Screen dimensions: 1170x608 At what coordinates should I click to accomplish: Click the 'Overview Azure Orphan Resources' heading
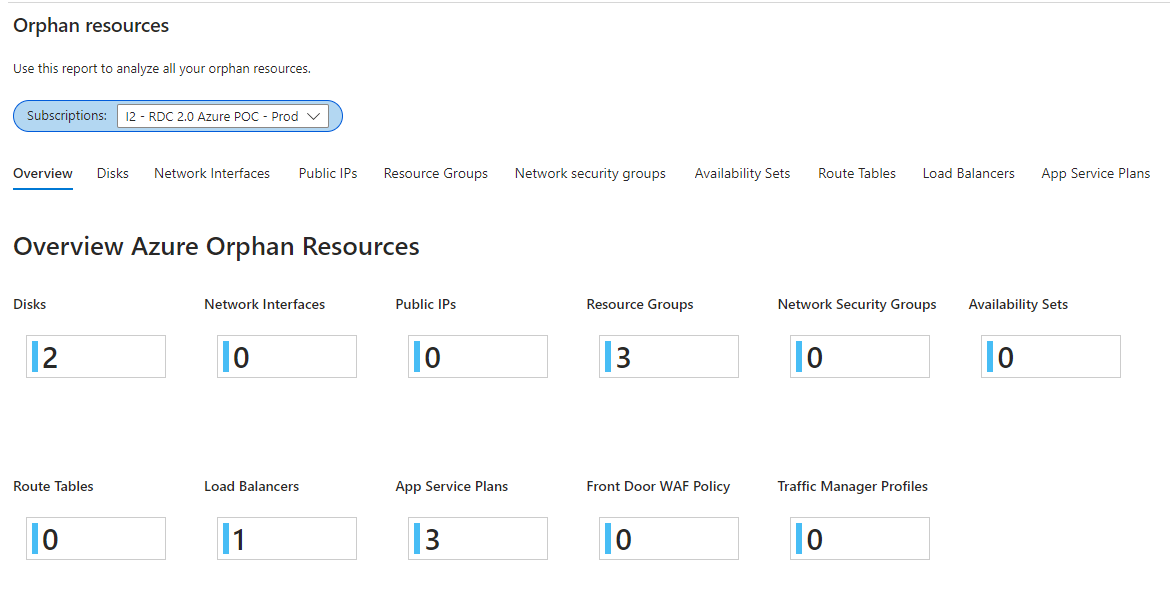[216, 246]
